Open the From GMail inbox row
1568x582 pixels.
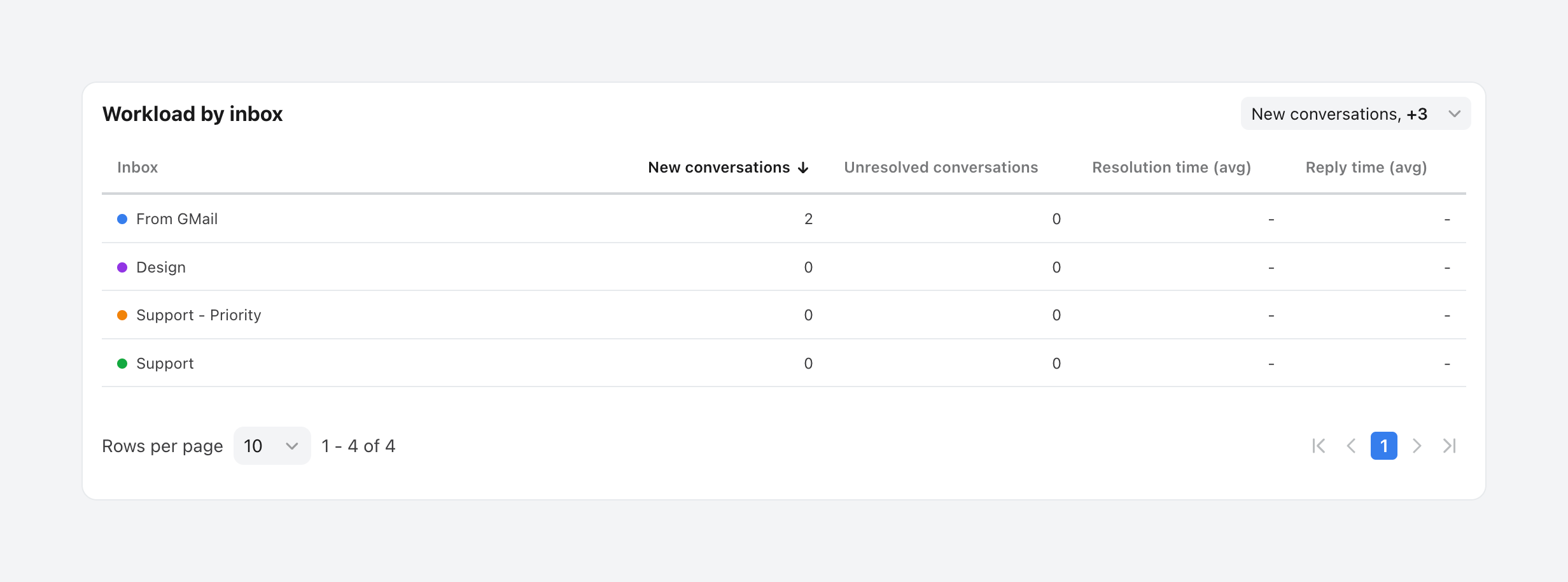pos(177,219)
